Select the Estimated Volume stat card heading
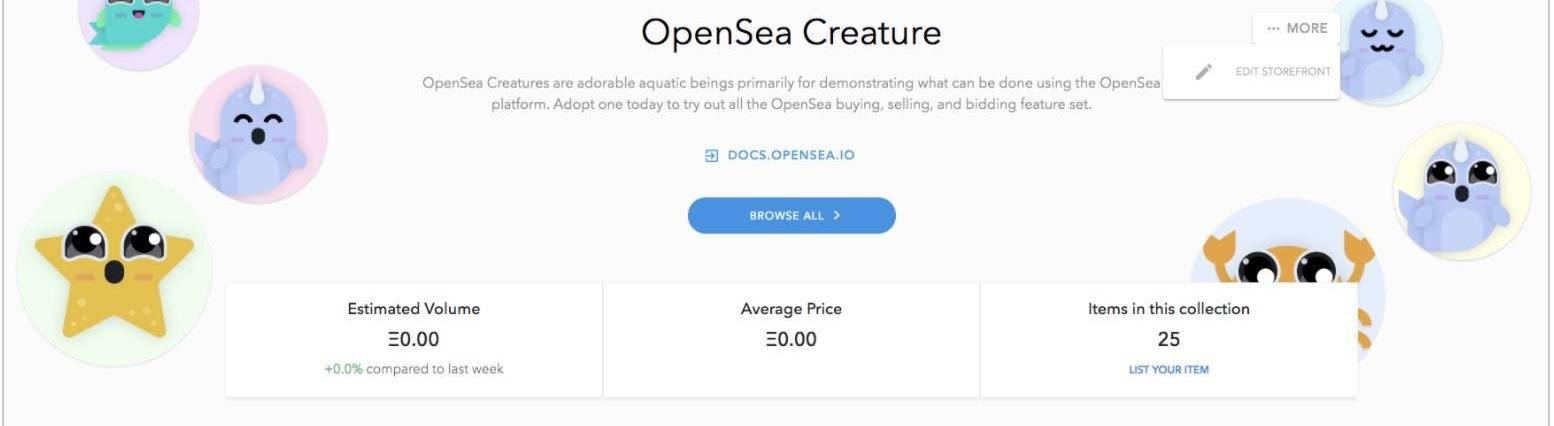The height and width of the screenshot is (426, 1554). click(413, 309)
